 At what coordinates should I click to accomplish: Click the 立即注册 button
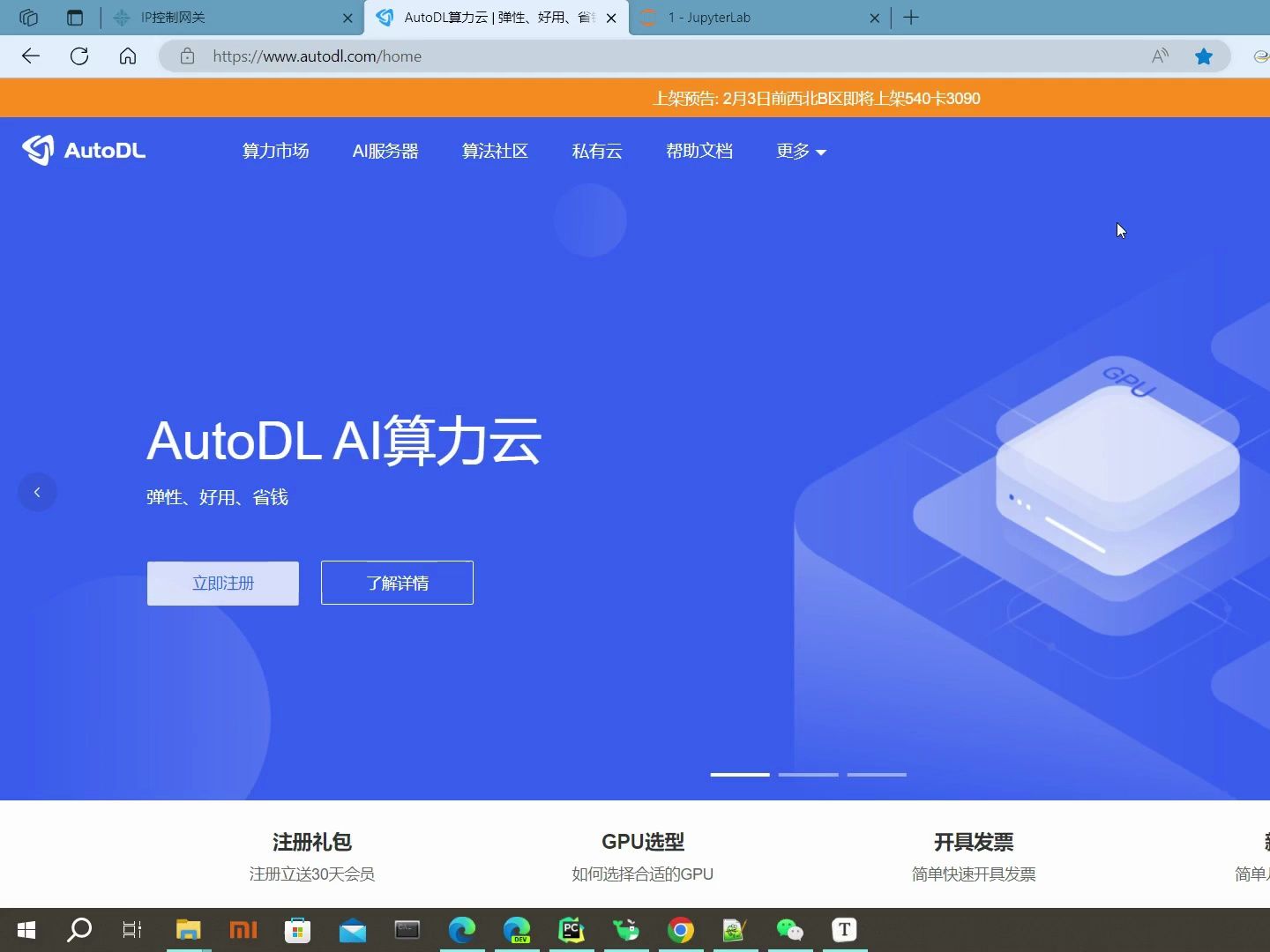point(223,583)
